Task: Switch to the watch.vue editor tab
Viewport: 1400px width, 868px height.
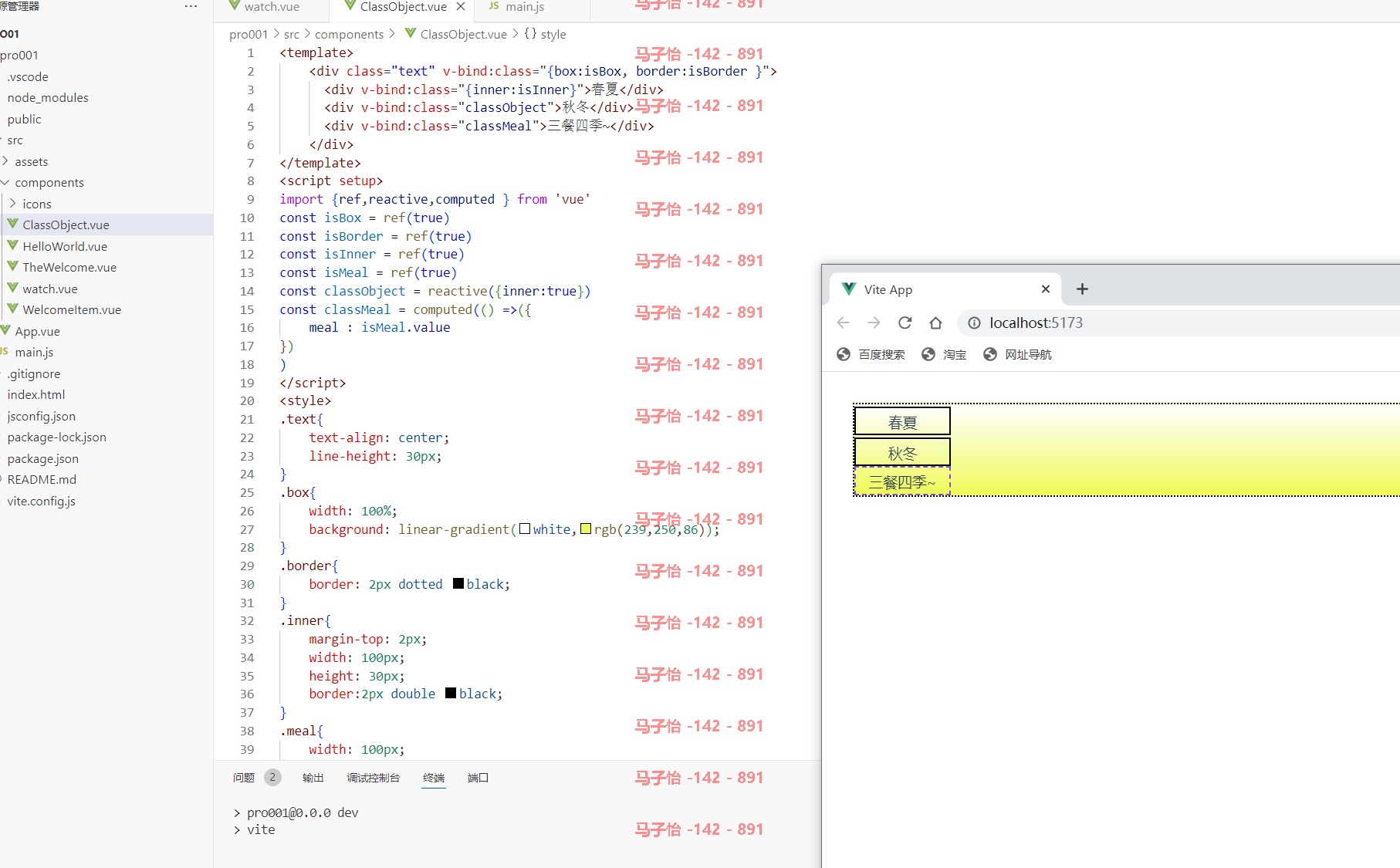Action: click(x=272, y=6)
